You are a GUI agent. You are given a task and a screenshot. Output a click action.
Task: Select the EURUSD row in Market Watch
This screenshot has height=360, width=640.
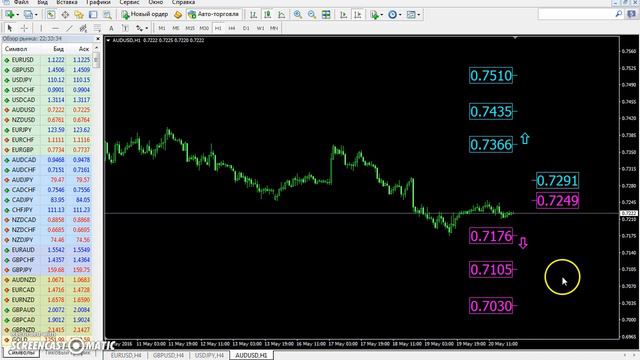(47, 60)
